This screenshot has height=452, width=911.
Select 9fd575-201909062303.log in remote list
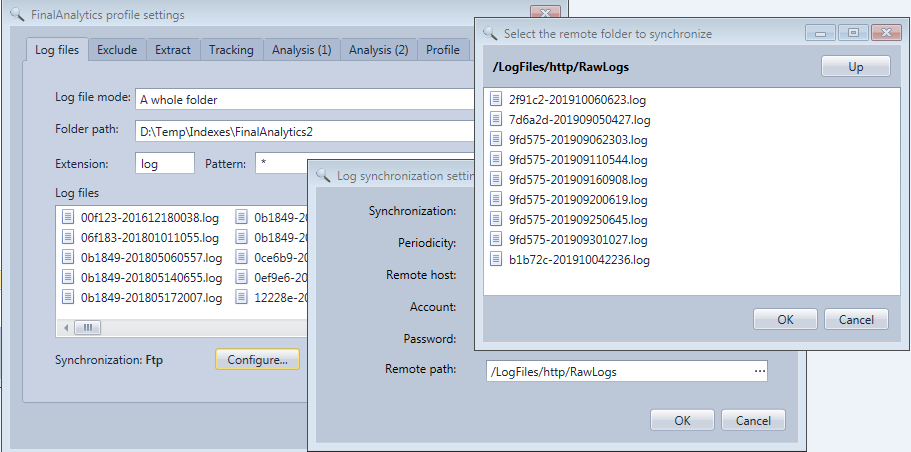coord(578,139)
